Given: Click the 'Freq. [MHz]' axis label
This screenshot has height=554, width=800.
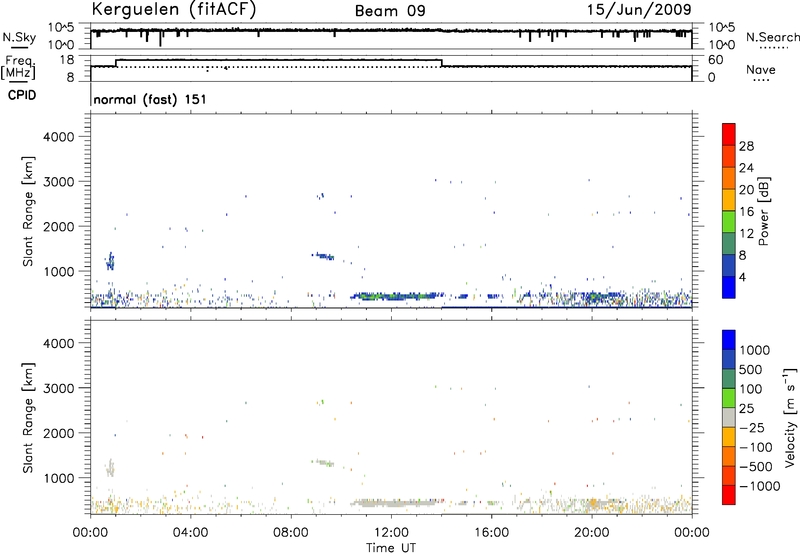Looking at the screenshot, I should tap(18, 67).
